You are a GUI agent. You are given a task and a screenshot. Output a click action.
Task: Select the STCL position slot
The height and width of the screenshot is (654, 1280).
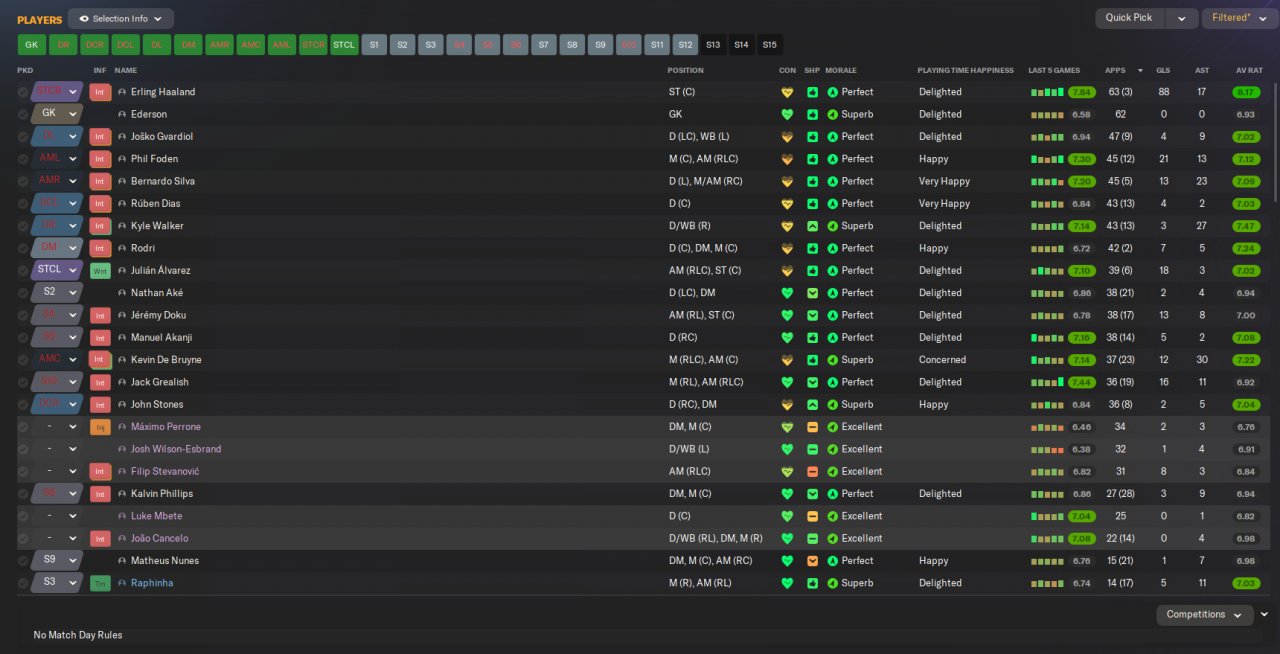pos(344,45)
